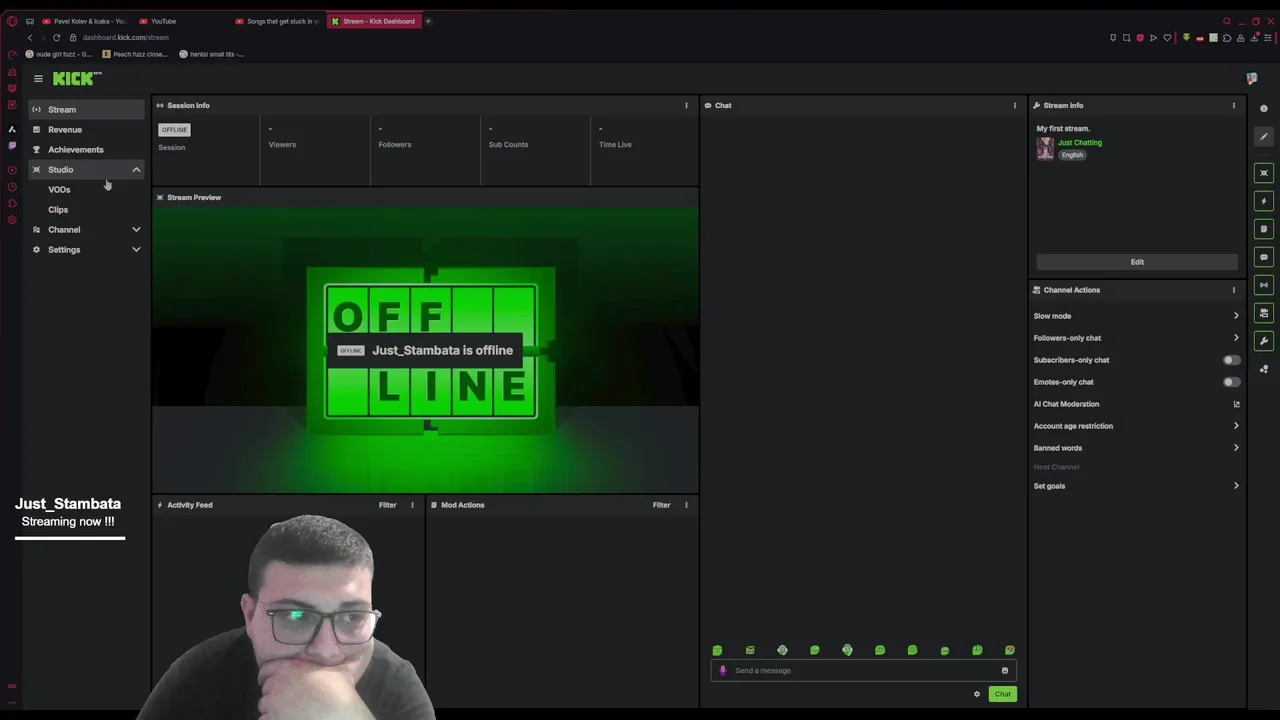Open chat settings gear icon
This screenshot has width=1280, height=720.
pyautogui.click(x=977, y=694)
